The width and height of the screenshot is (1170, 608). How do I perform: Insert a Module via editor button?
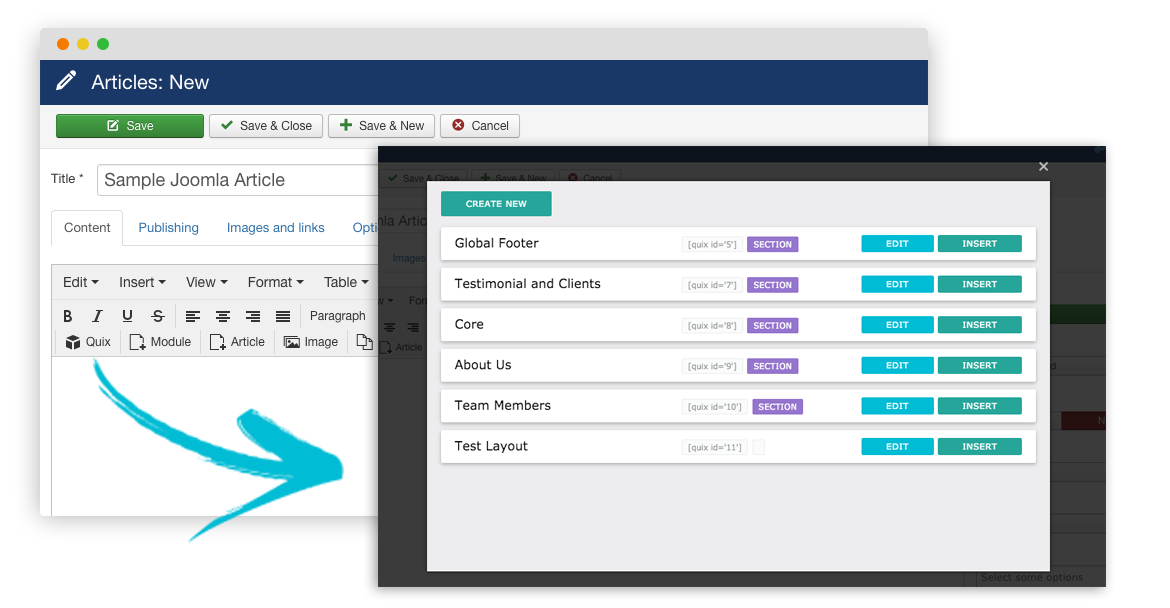coord(160,342)
